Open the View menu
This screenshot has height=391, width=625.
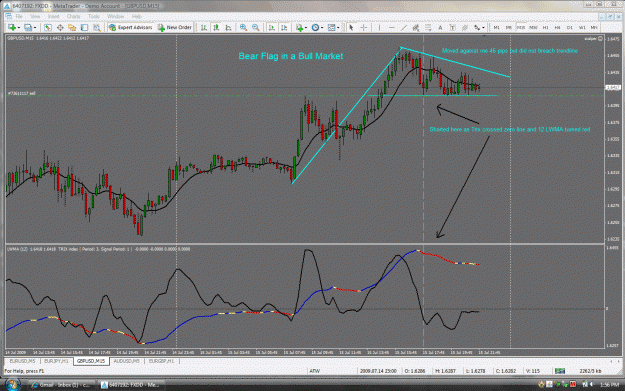[35, 16]
